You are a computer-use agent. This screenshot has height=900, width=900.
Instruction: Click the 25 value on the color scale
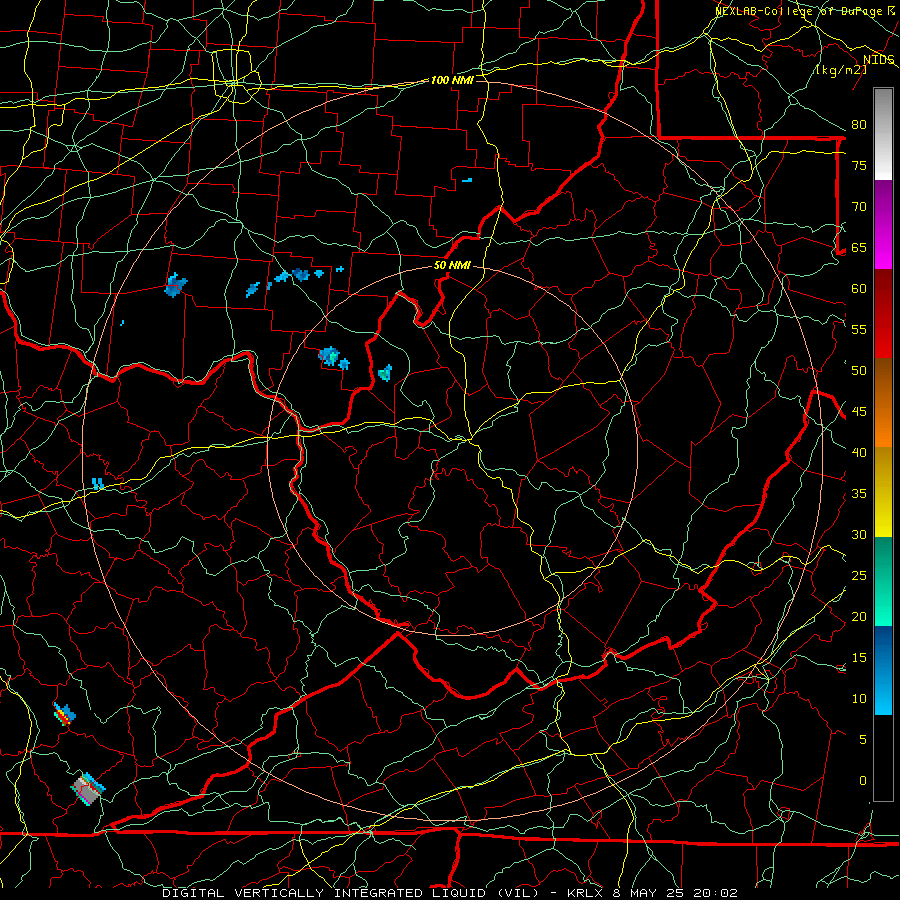pos(859,575)
